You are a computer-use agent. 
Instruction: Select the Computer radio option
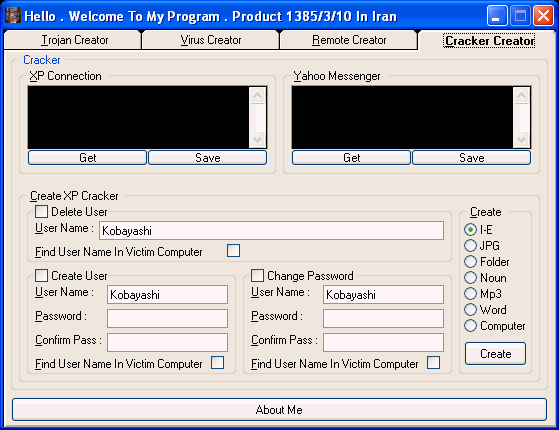pos(470,326)
